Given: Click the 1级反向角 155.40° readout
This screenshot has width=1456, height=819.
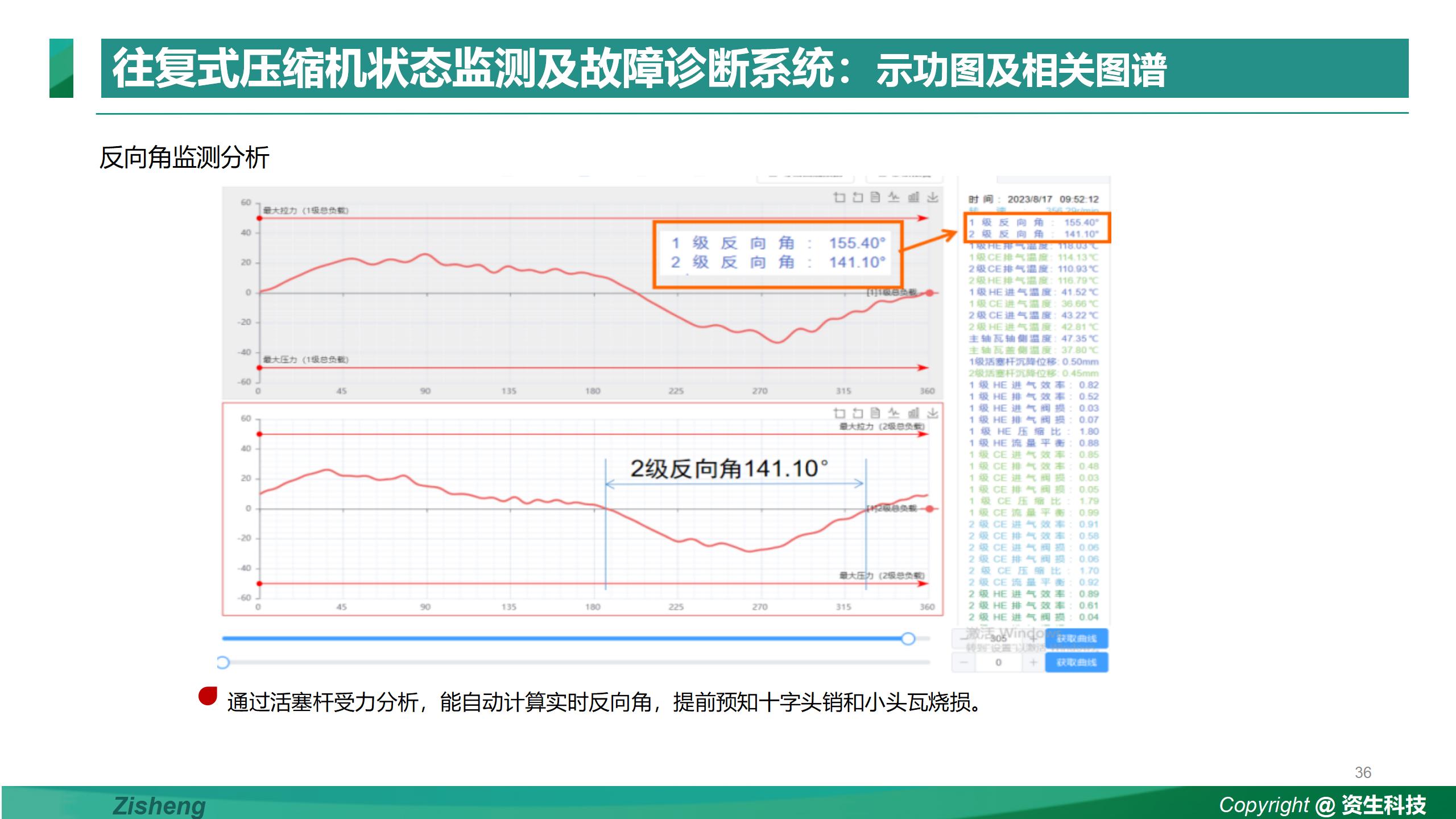Looking at the screenshot, I should coord(1034,222).
